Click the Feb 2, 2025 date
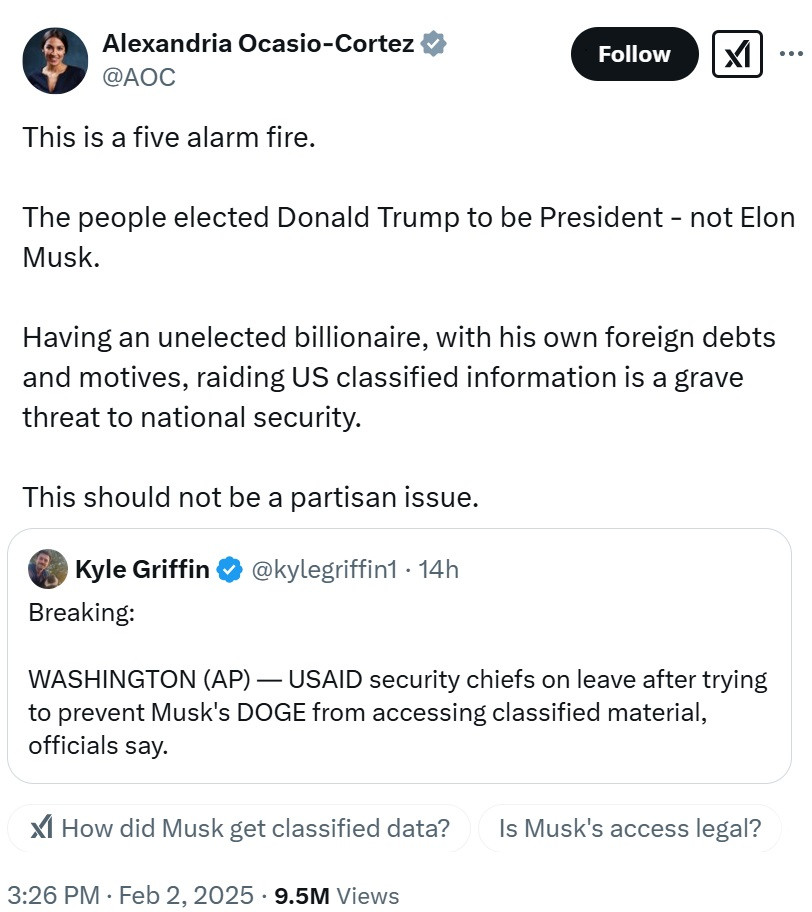Image resolution: width=812 pixels, height=912 pixels. (186, 895)
